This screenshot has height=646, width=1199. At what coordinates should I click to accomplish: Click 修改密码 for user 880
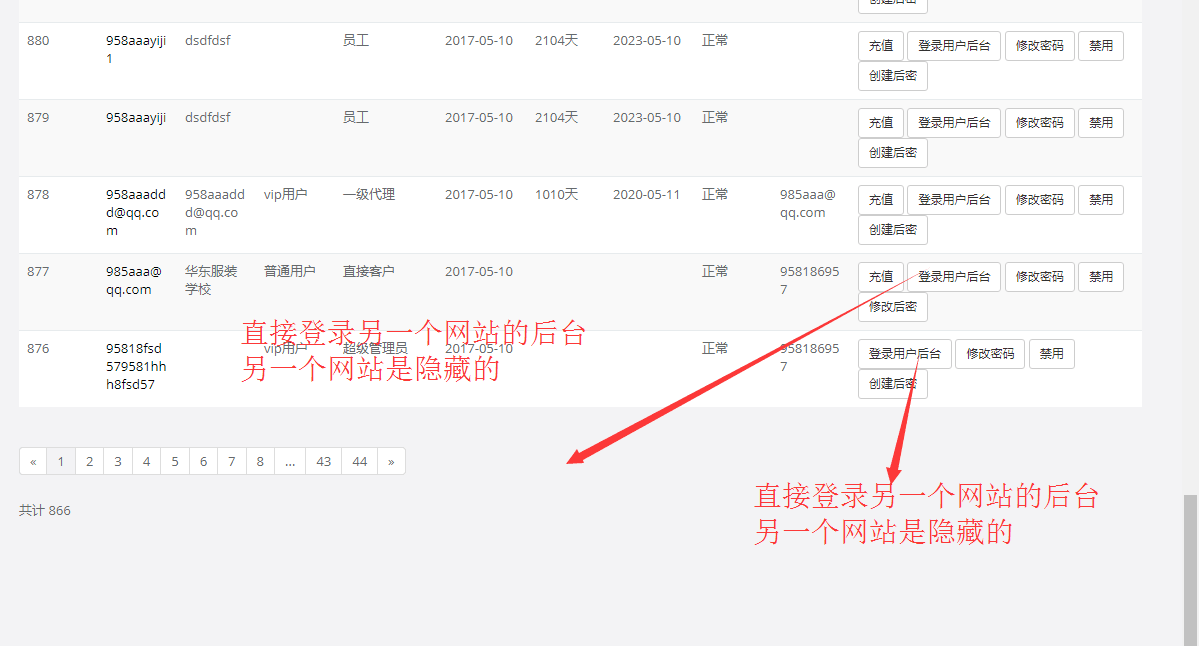tap(1039, 46)
